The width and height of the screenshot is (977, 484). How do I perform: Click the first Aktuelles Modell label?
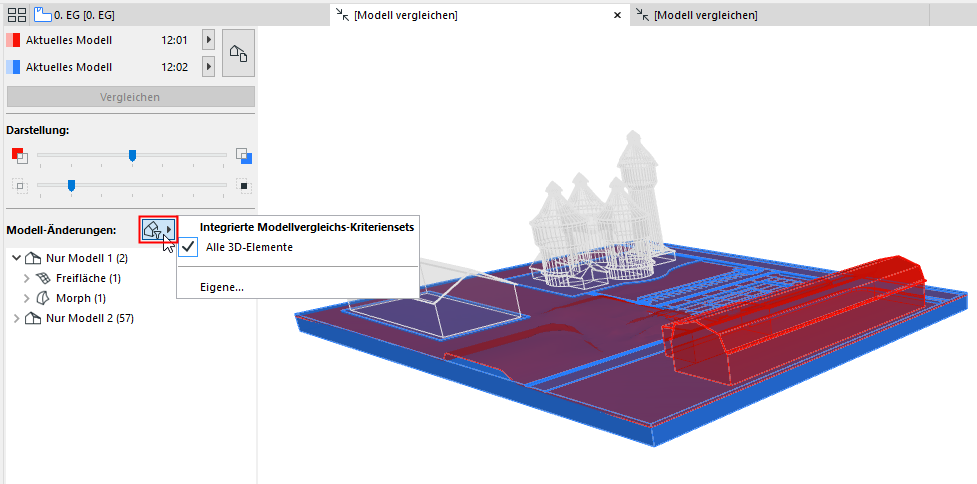pyautogui.click(x=69, y=40)
